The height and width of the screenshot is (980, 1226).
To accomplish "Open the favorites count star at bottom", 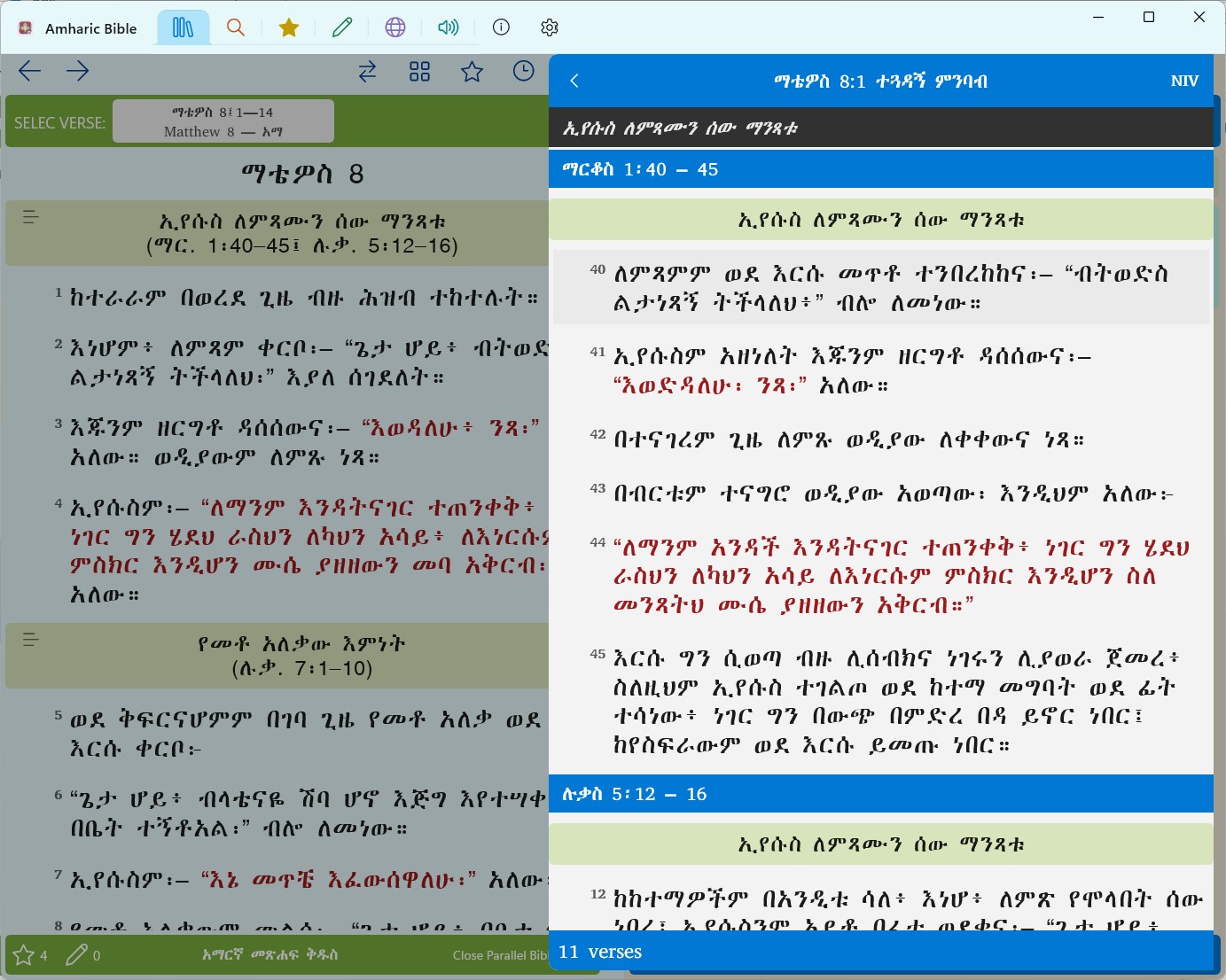I will click(x=30, y=955).
